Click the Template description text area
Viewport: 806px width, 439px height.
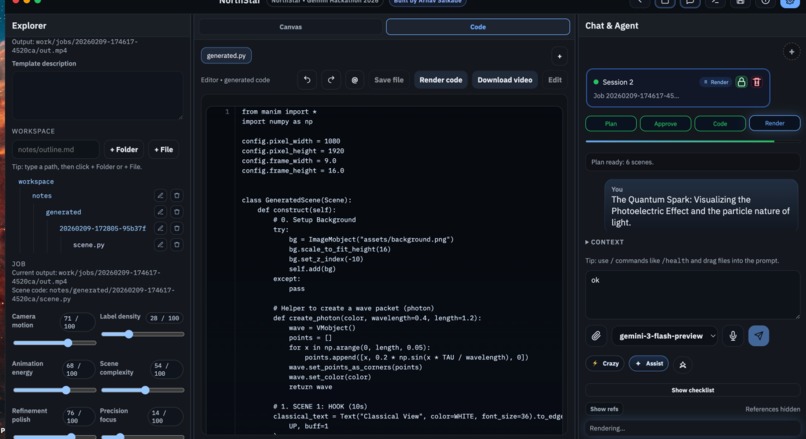(x=97, y=96)
